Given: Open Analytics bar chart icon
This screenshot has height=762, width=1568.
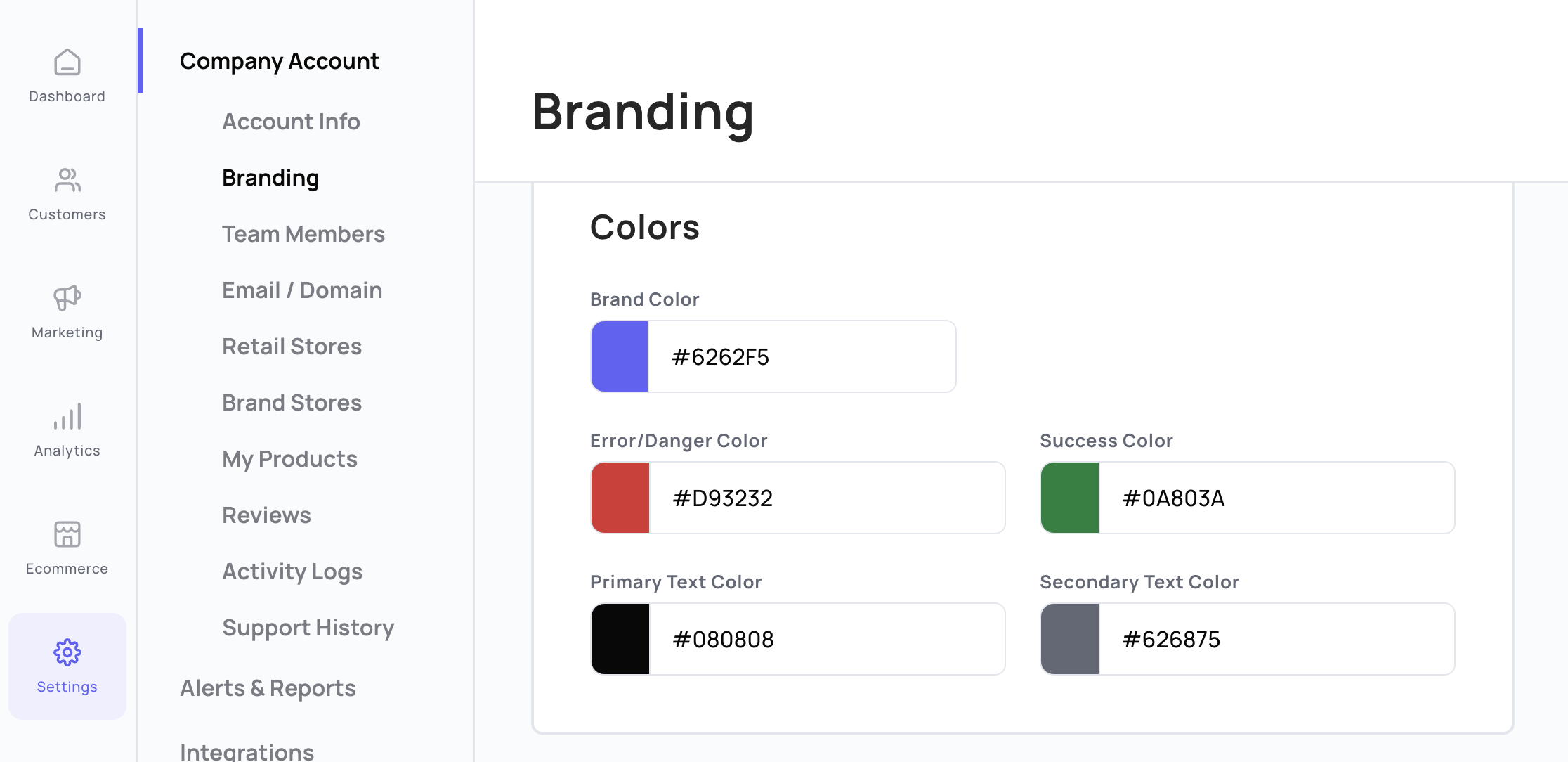Looking at the screenshot, I should [67, 416].
